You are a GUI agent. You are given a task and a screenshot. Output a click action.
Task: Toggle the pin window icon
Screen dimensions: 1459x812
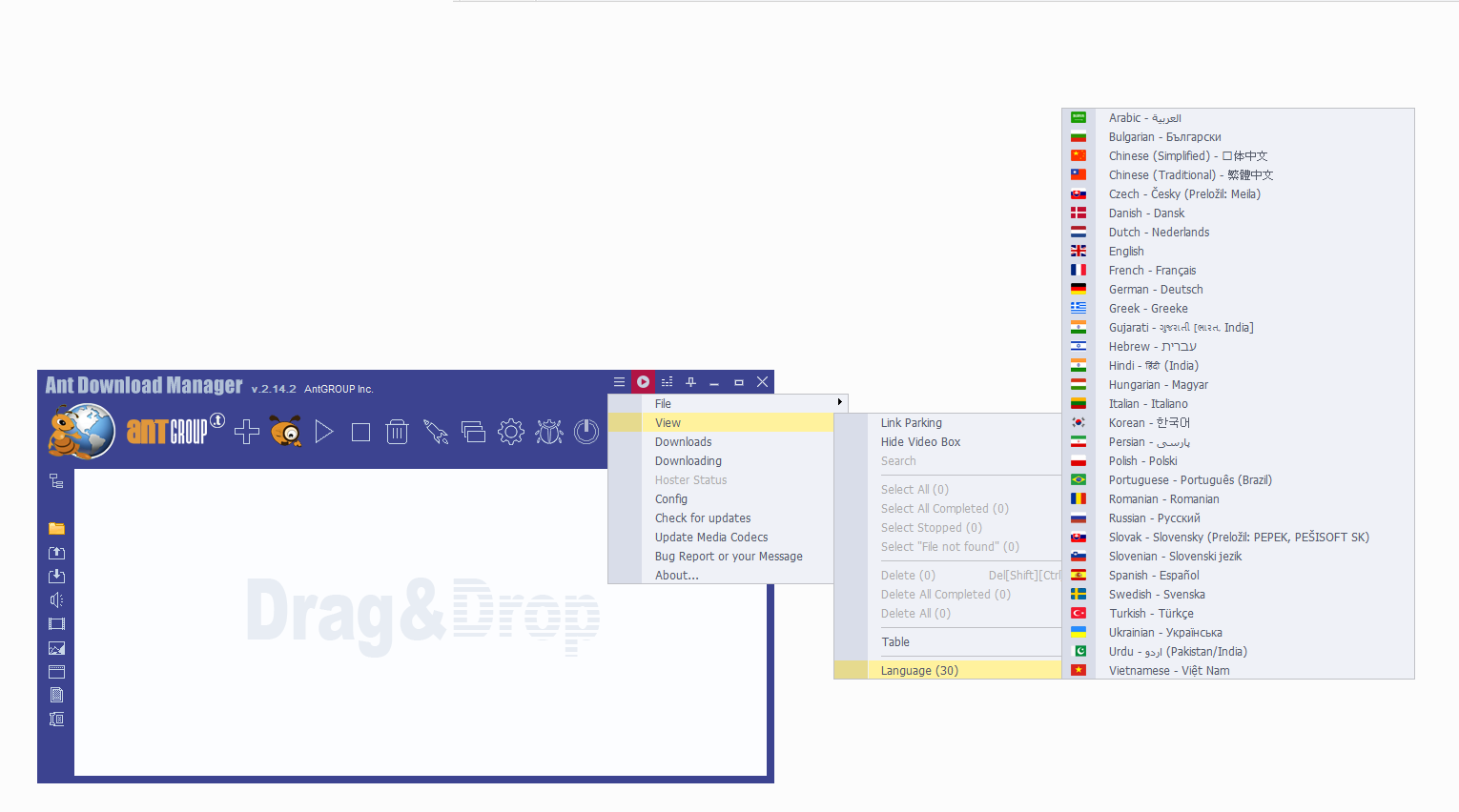[690, 382]
